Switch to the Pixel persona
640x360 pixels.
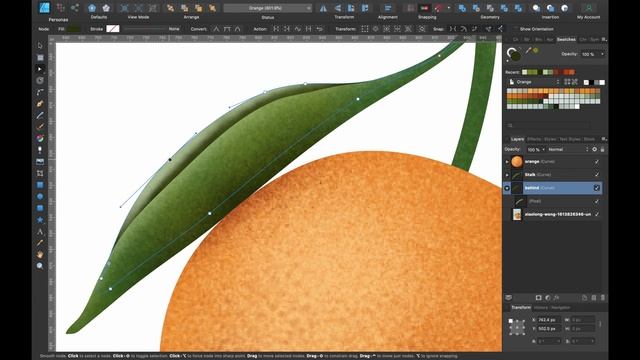click(x=60, y=8)
